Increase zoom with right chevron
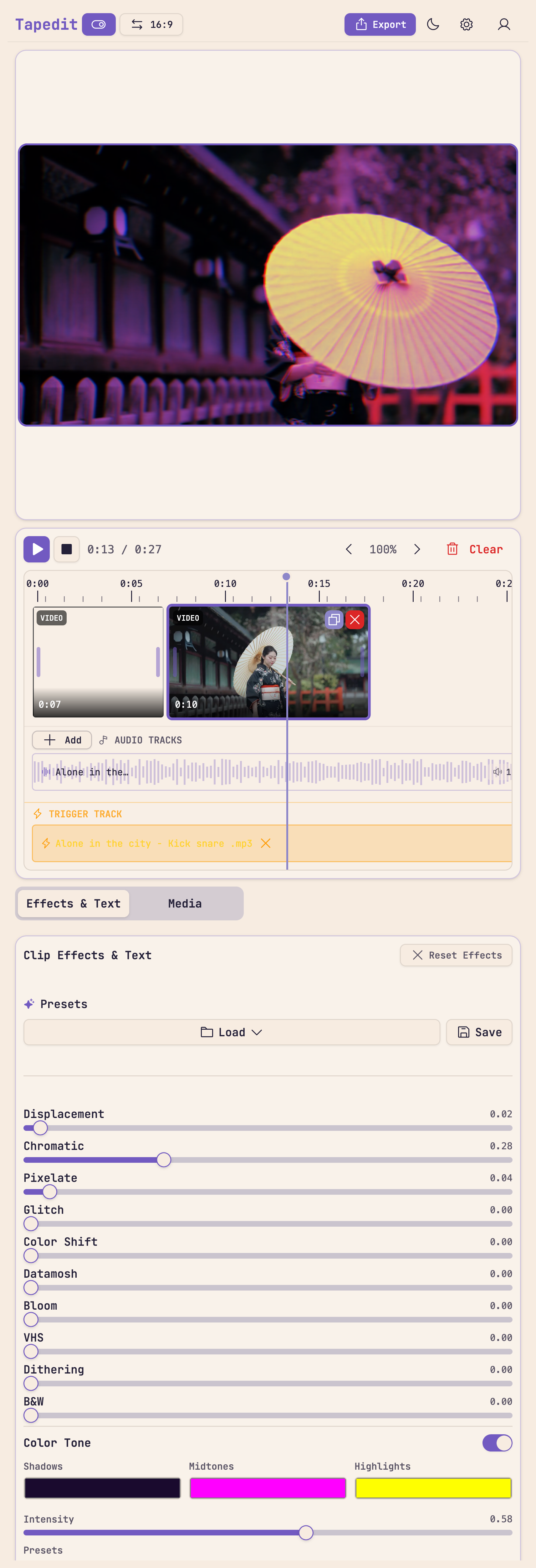The width and height of the screenshot is (536, 1568). (x=417, y=549)
